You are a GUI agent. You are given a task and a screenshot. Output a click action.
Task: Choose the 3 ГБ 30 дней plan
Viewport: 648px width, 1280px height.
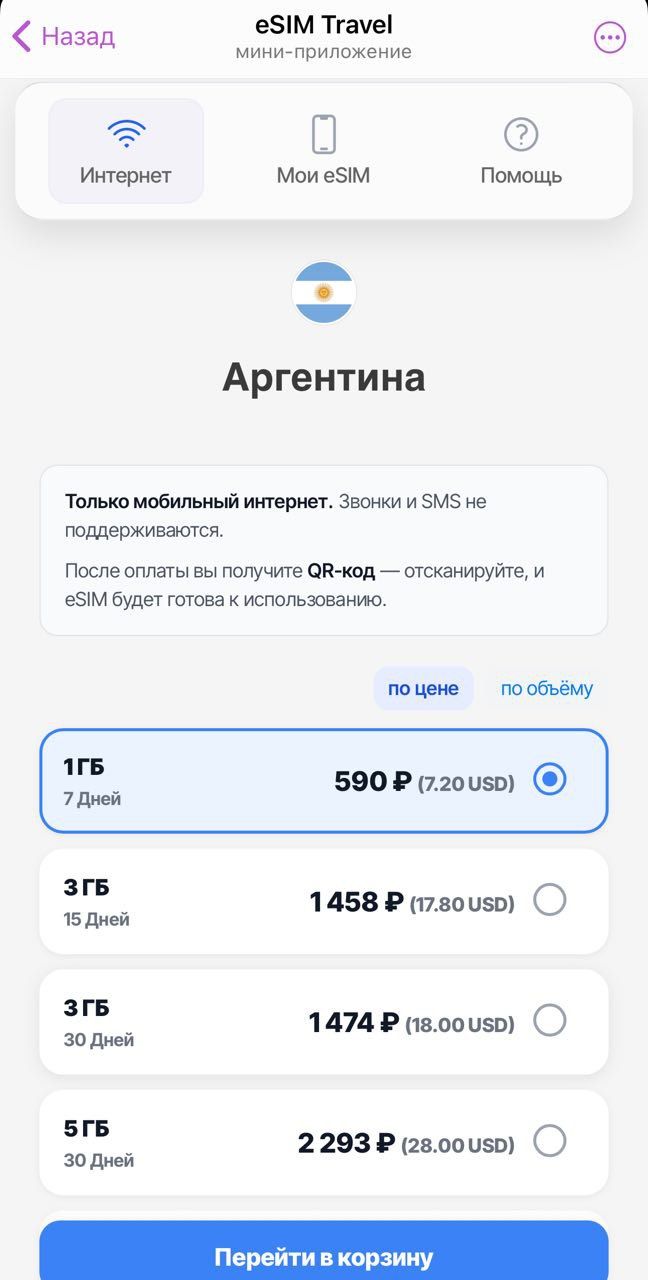click(x=551, y=1021)
